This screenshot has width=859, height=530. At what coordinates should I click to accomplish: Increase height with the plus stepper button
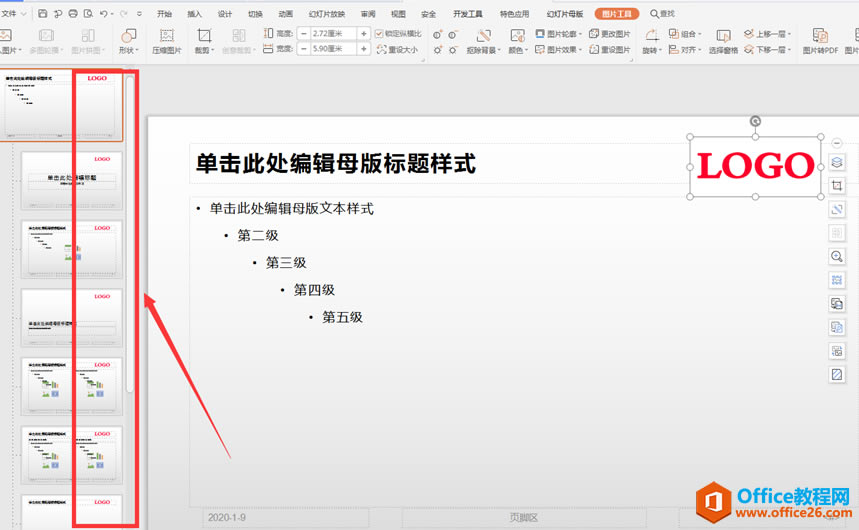click(x=364, y=33)
